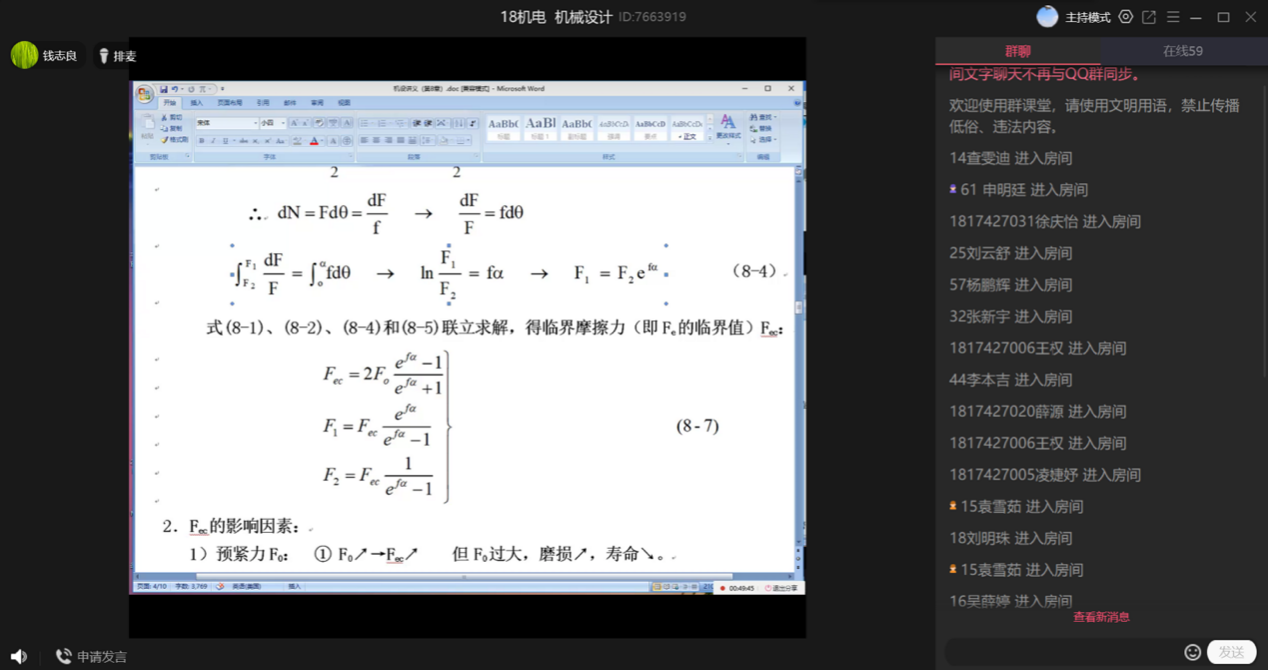Open the hexagon settings icon
This screenshot has width=1268, height=670.
tap(1126, 17)
